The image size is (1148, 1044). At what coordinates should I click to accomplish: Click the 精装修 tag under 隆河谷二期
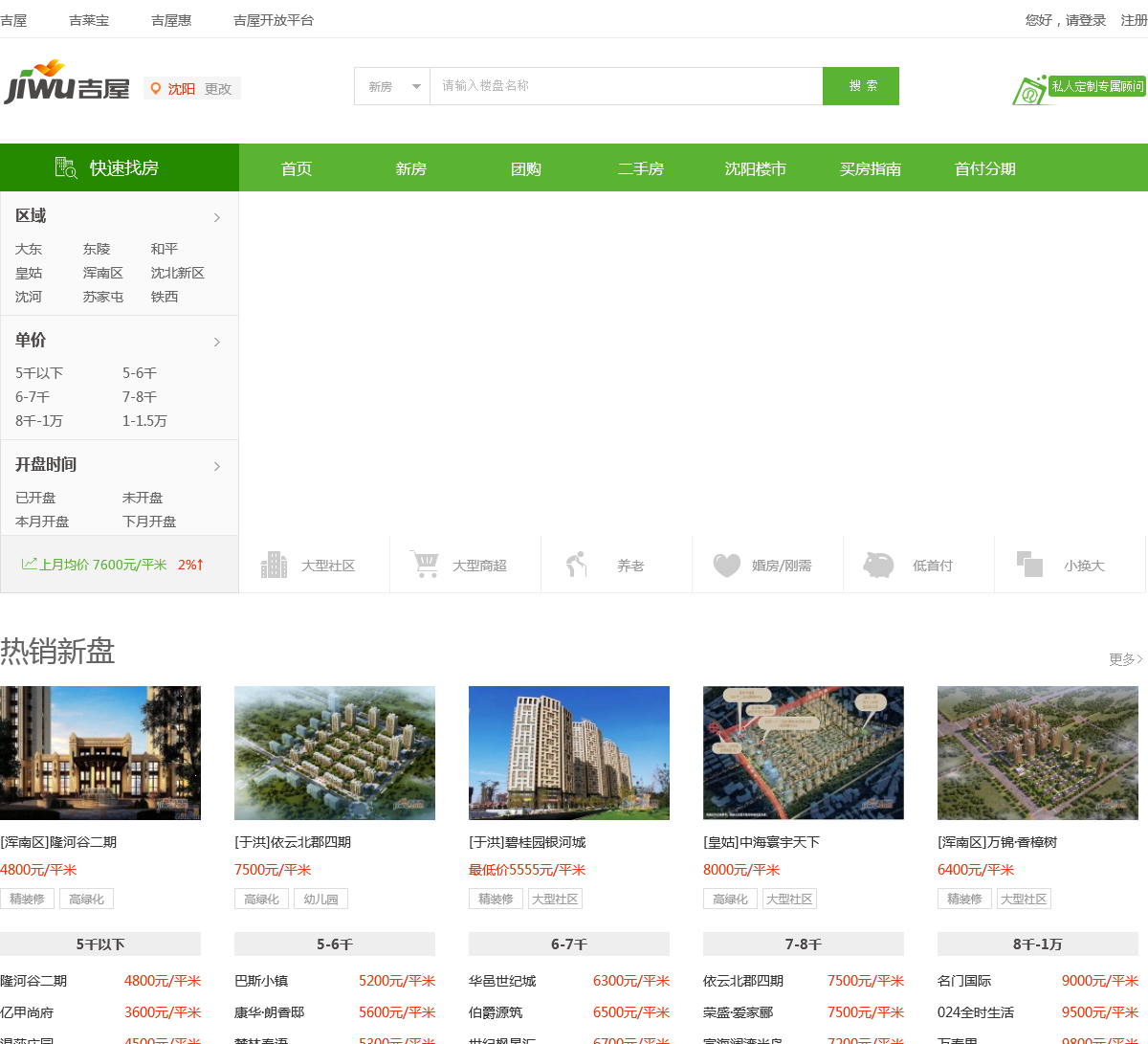point(28,900)
